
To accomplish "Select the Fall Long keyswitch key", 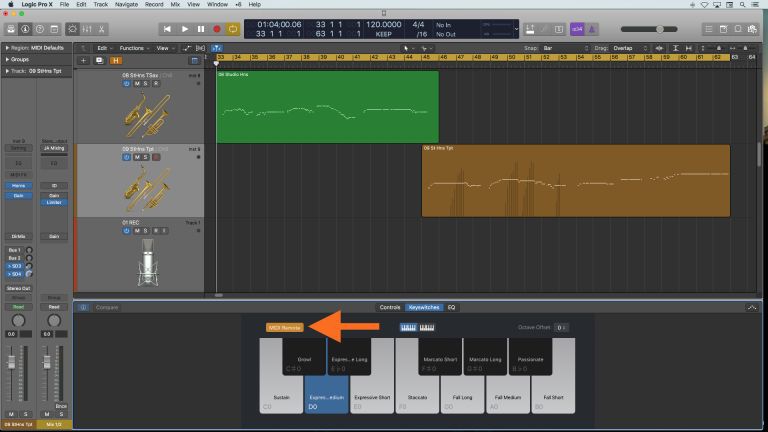I will click(x=462, y=396).
